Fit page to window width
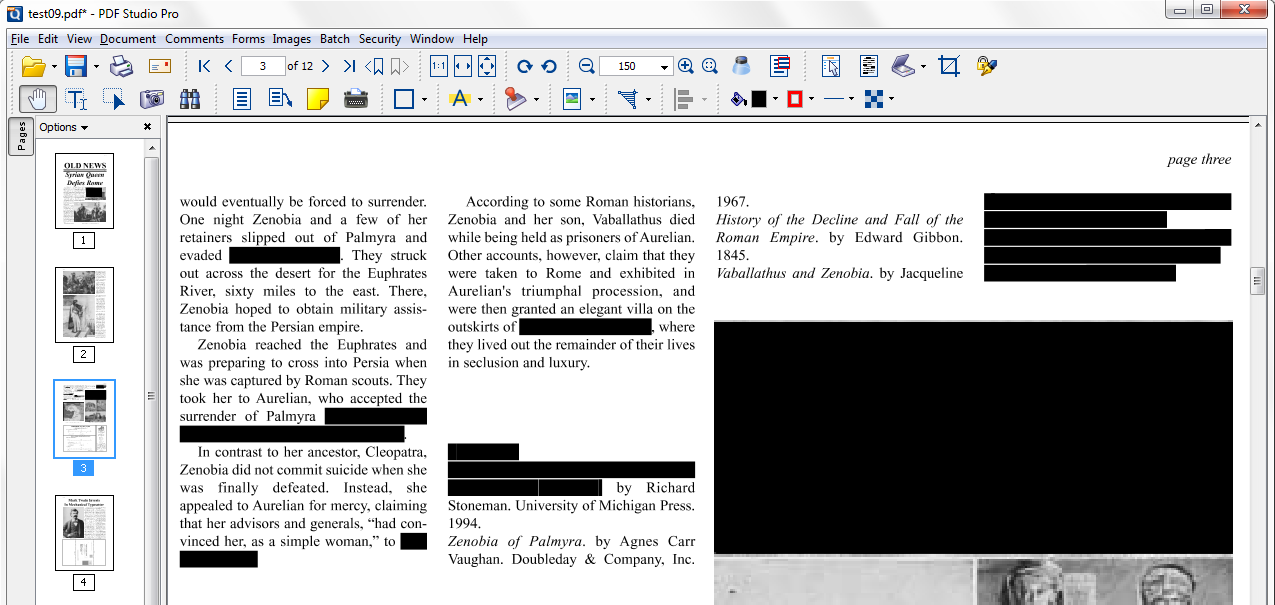This screenshot has height=605, width=1275. 463,66
